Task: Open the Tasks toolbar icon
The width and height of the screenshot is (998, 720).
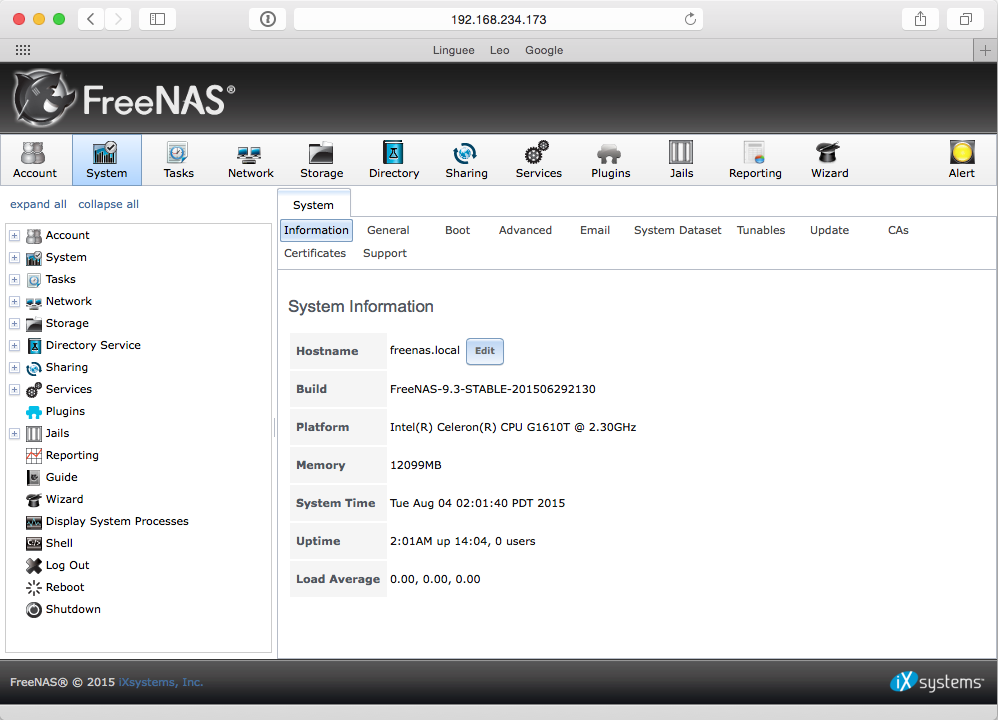Action: coord(178,160)
